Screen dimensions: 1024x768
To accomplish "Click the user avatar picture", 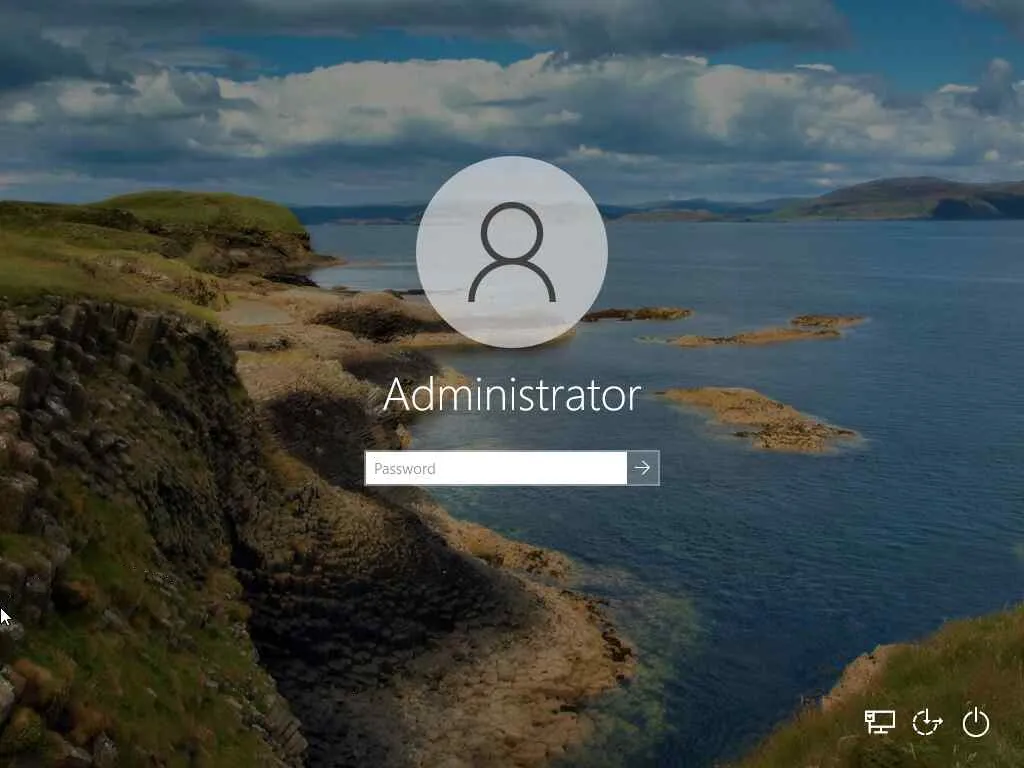I will click(x=512, y=252).
